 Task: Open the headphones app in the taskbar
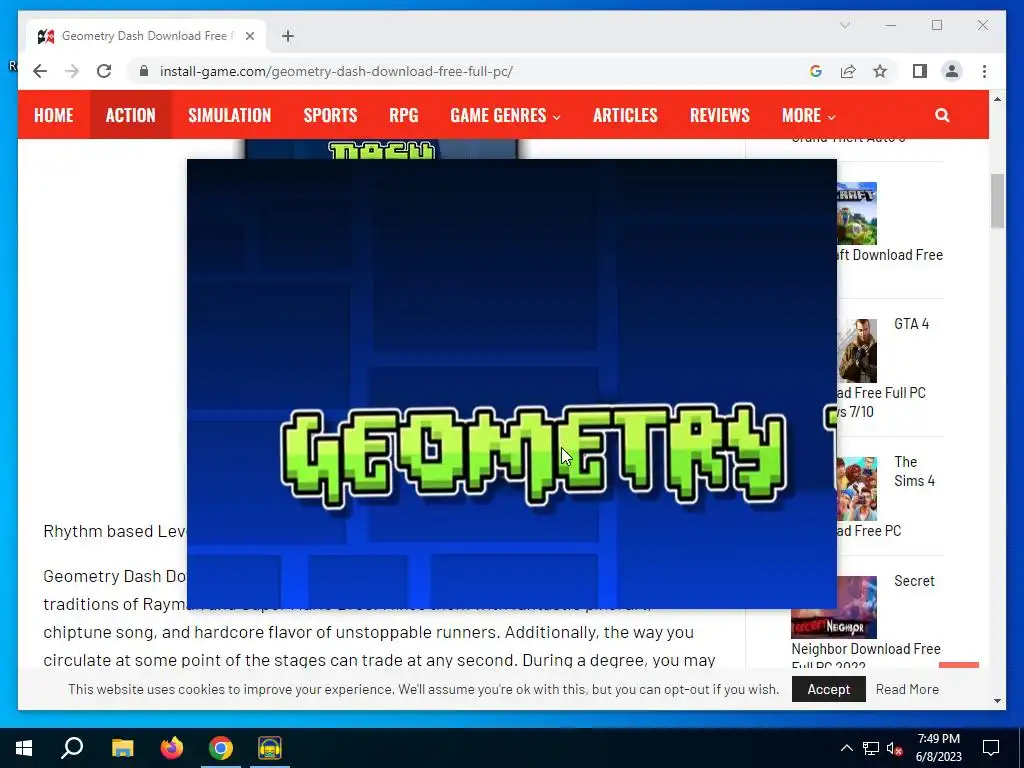click(270, 748)
